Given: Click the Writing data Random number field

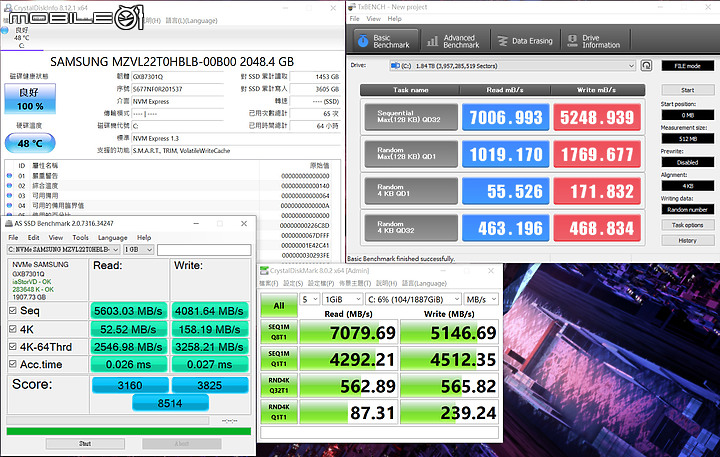Looking at the screenshot, I should click(687, 209).
